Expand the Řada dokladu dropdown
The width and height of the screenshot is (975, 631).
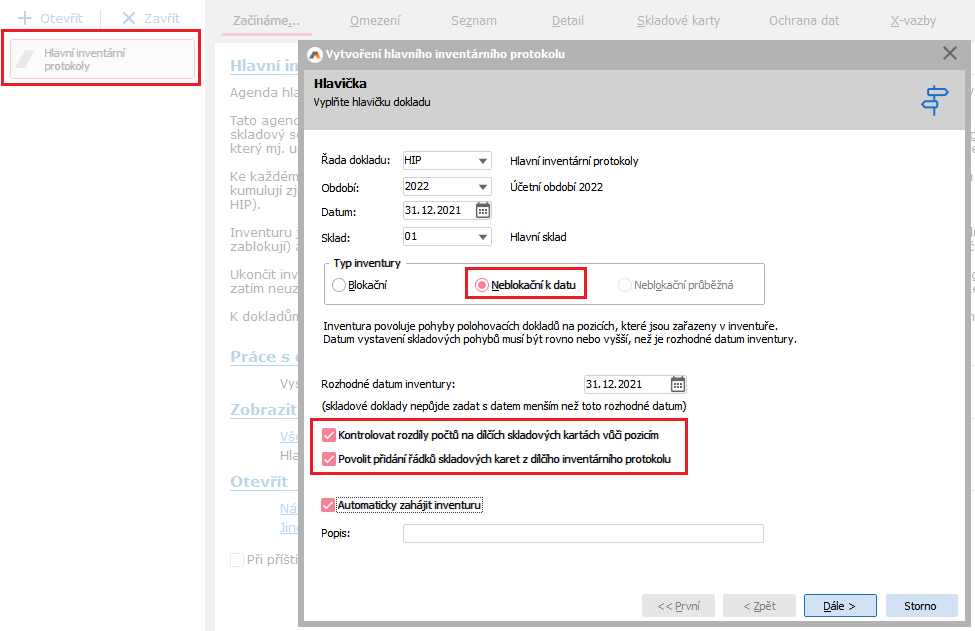[483, 161]
